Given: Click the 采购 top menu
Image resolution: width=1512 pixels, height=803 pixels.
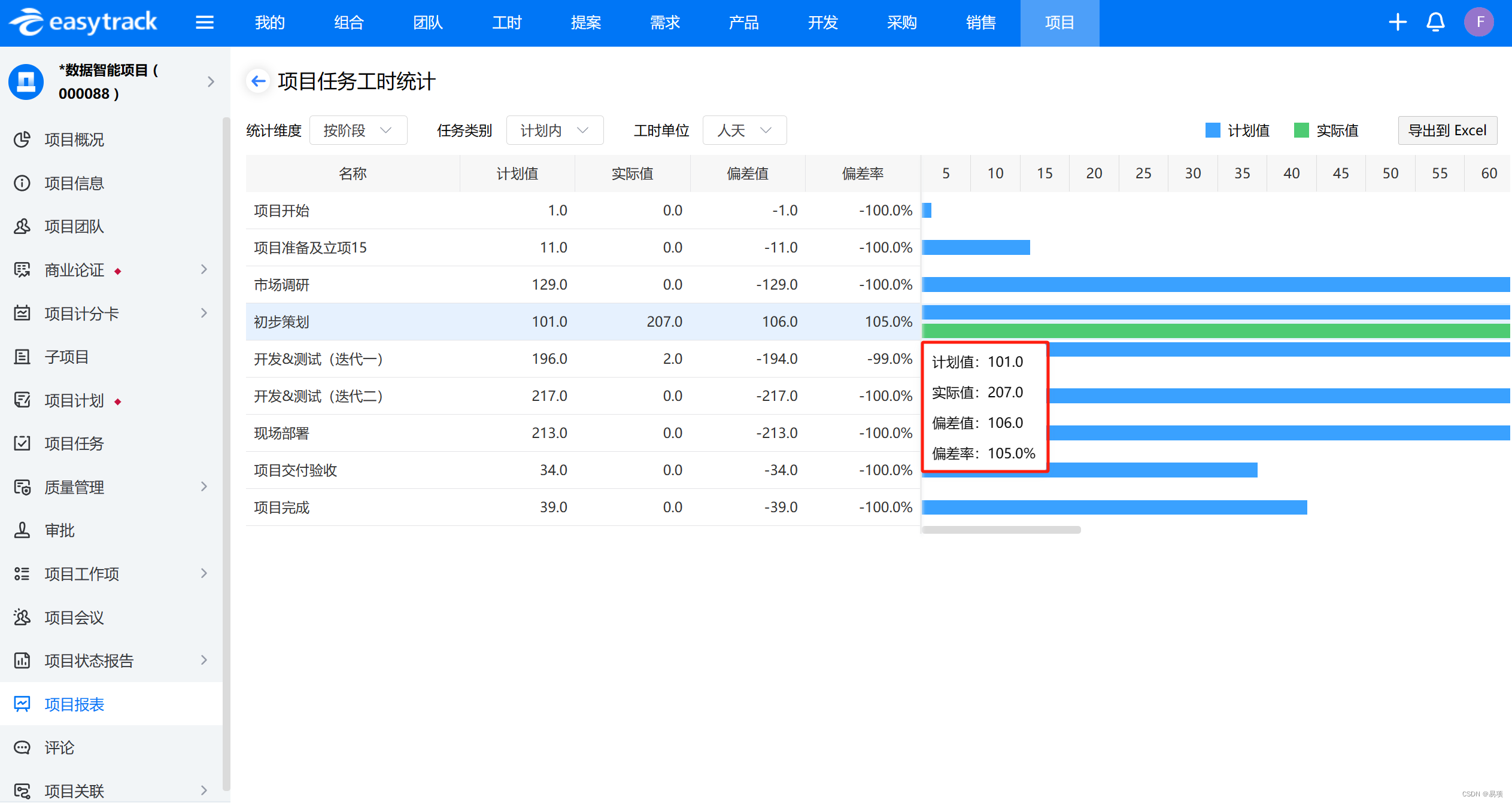Looking at the screenshot, I should [x=902, y=23].
